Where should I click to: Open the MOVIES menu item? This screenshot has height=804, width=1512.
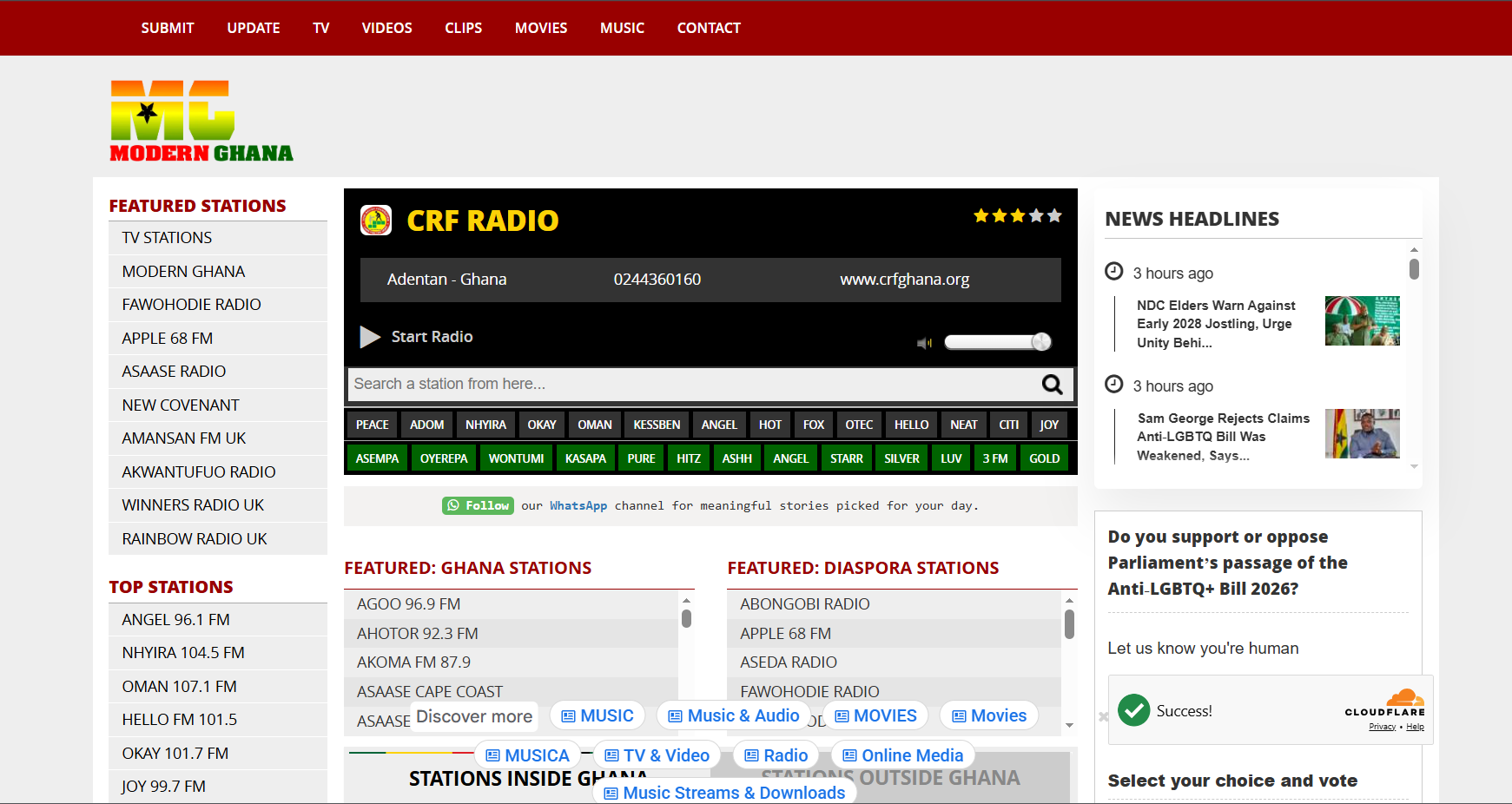541,28
